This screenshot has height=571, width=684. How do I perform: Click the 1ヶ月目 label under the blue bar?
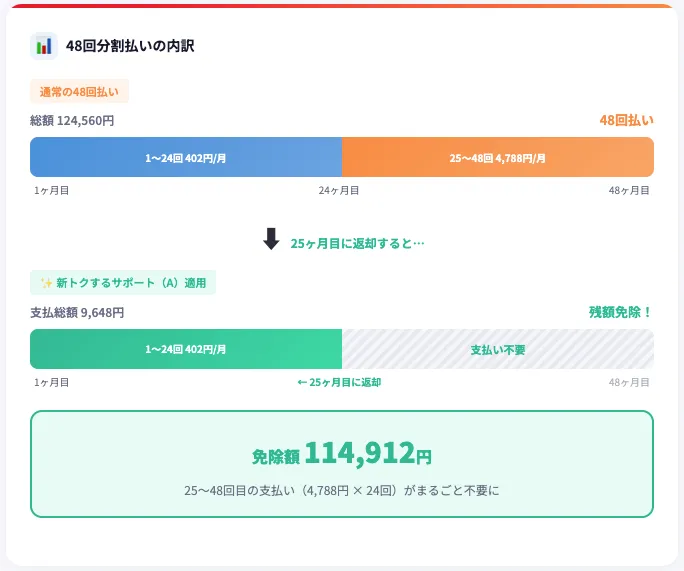click(x=51, y=190)
